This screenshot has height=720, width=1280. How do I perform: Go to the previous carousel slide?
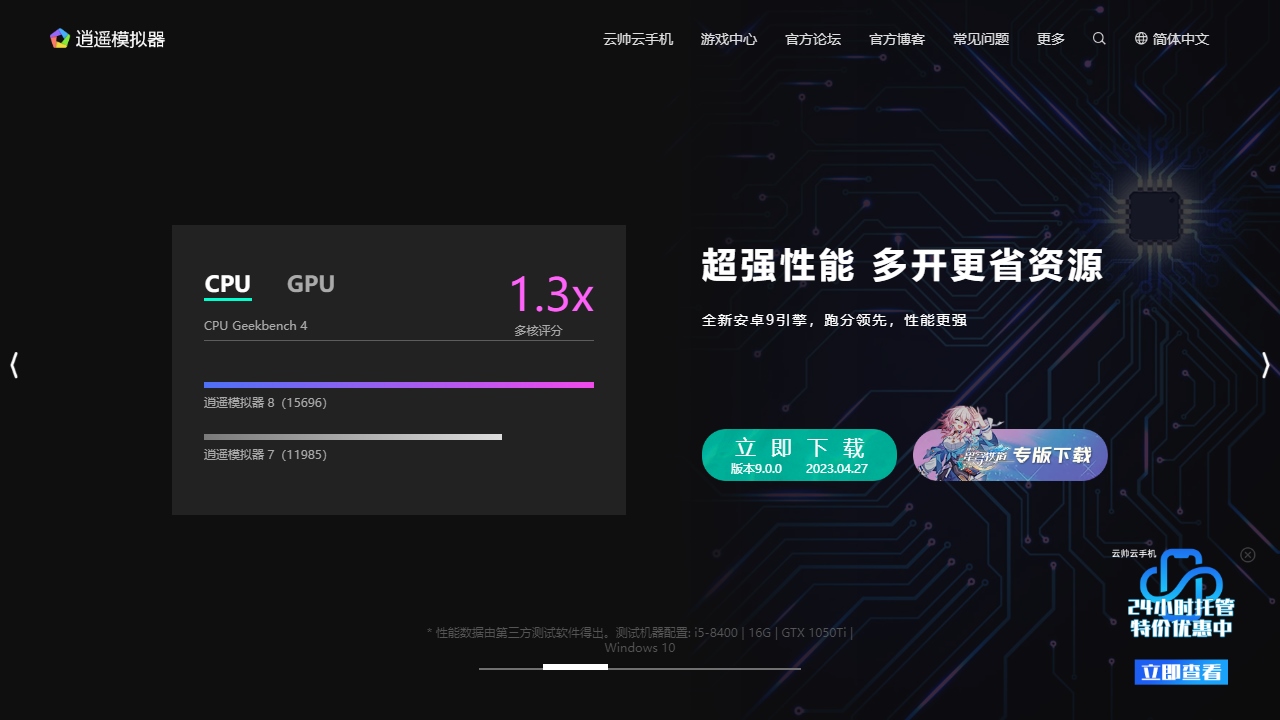click(14, 365)
